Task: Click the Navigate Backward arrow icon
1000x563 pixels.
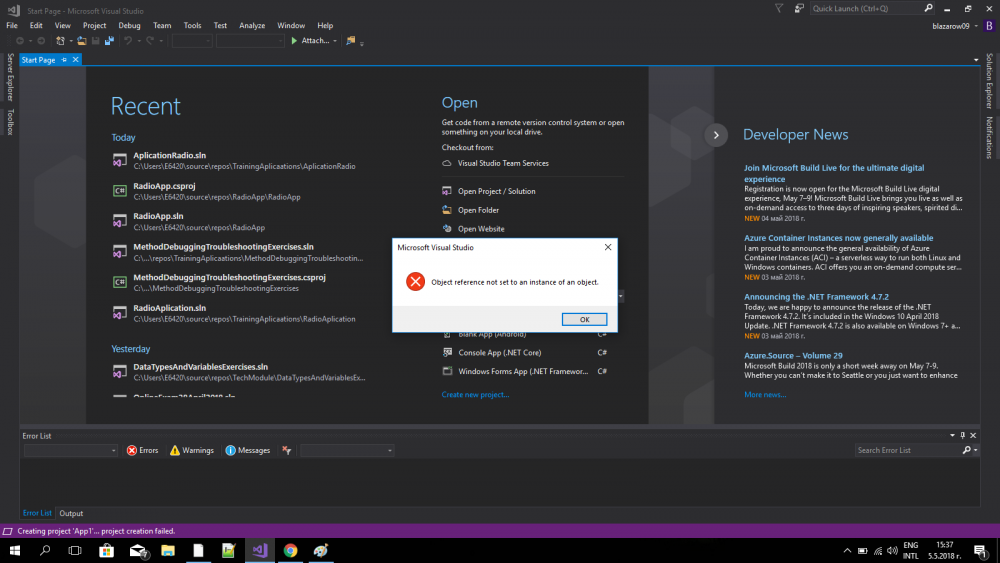Action: click(20, 41)
